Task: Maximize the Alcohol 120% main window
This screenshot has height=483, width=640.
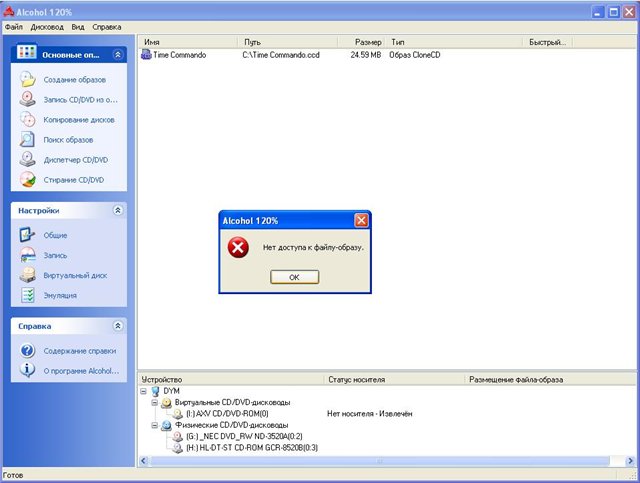Action: 613,12
